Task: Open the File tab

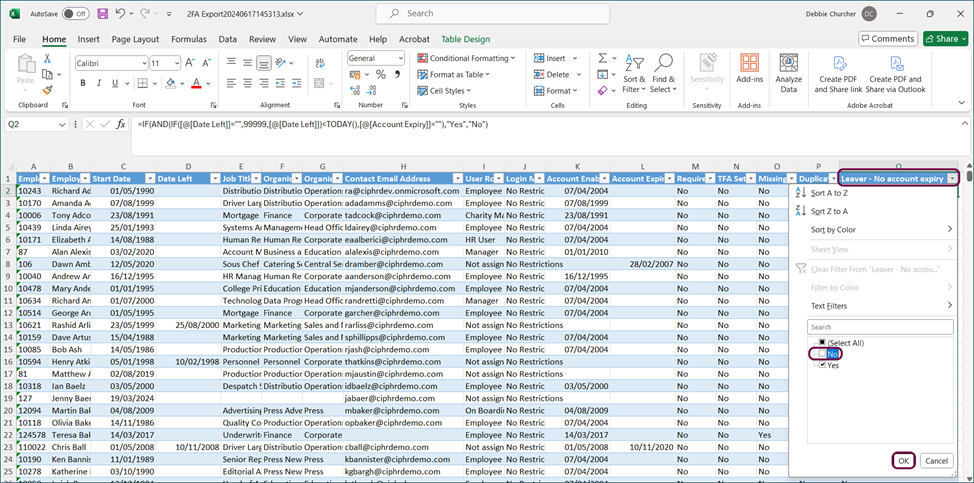Action: tap(19, 39)
